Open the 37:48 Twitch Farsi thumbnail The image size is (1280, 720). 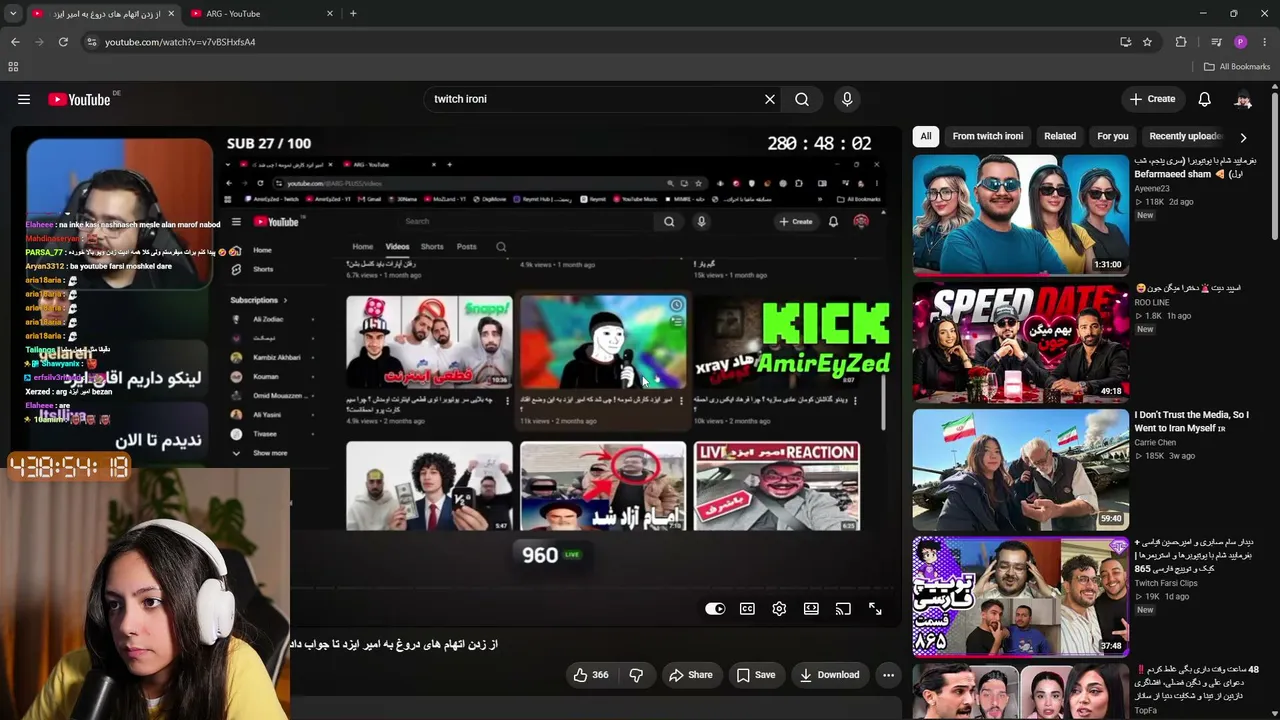pos(1020,597)
